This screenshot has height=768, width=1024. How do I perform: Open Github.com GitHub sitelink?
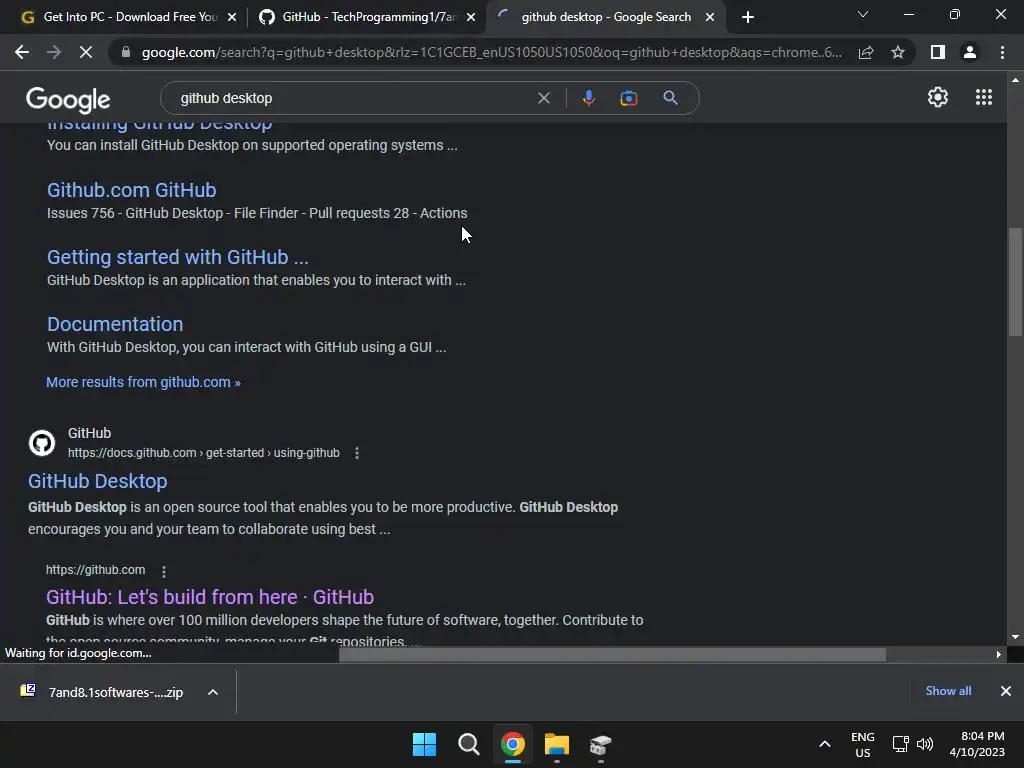pos(131,190)
